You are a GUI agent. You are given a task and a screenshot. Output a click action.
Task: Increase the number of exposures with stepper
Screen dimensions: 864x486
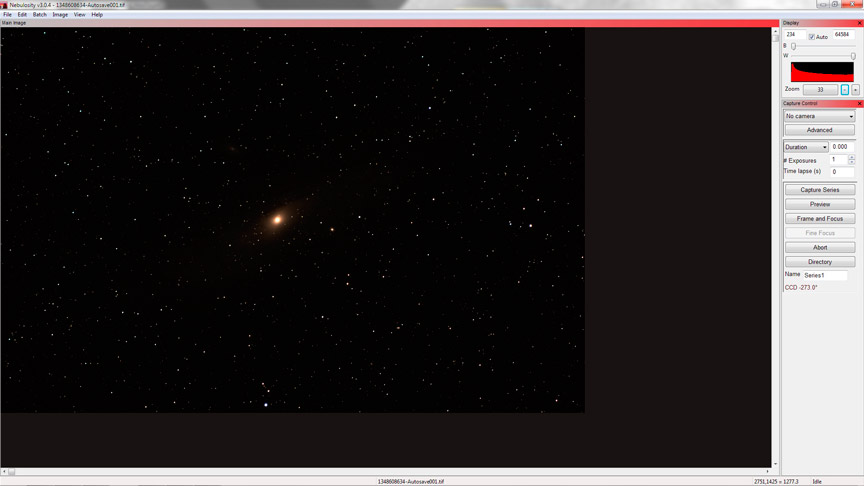[x=852, y=157]
